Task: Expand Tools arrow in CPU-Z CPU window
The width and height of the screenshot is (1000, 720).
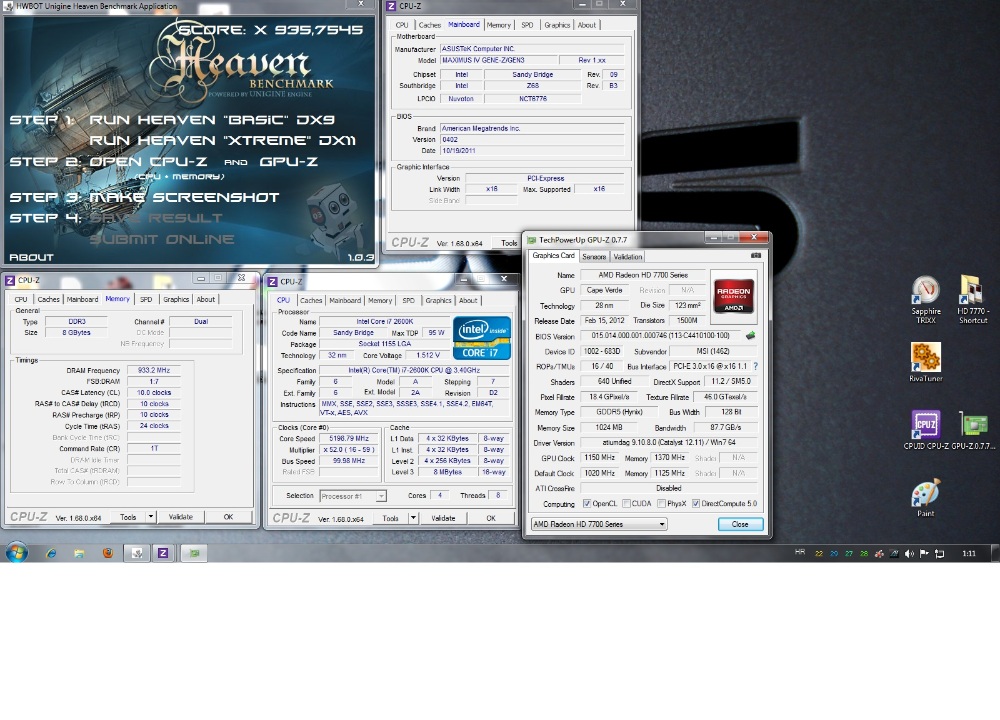Action: 413,518
